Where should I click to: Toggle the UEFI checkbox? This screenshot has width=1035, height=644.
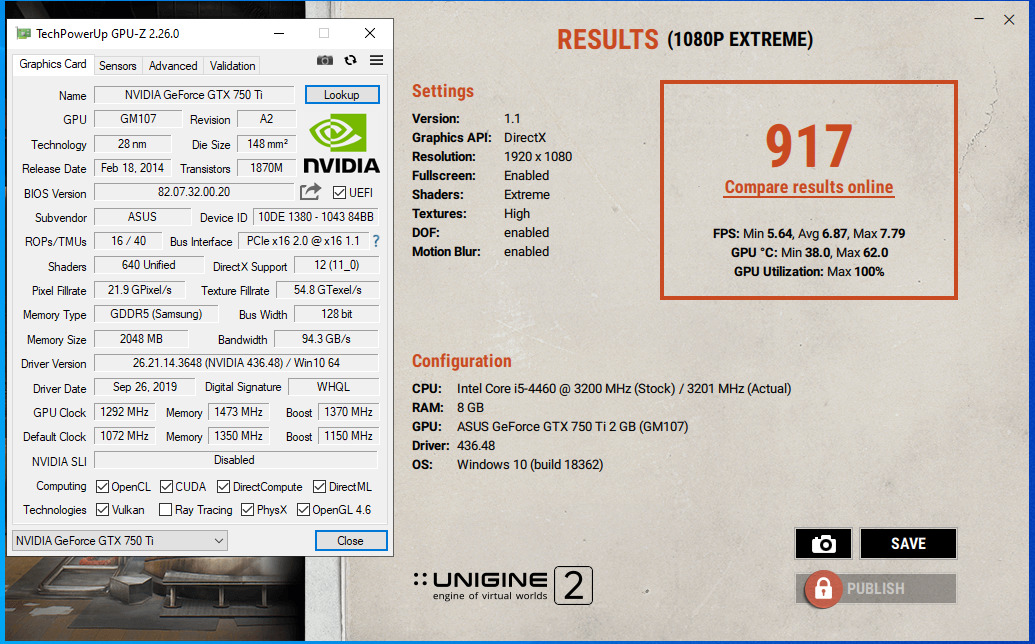click(339, 193)
